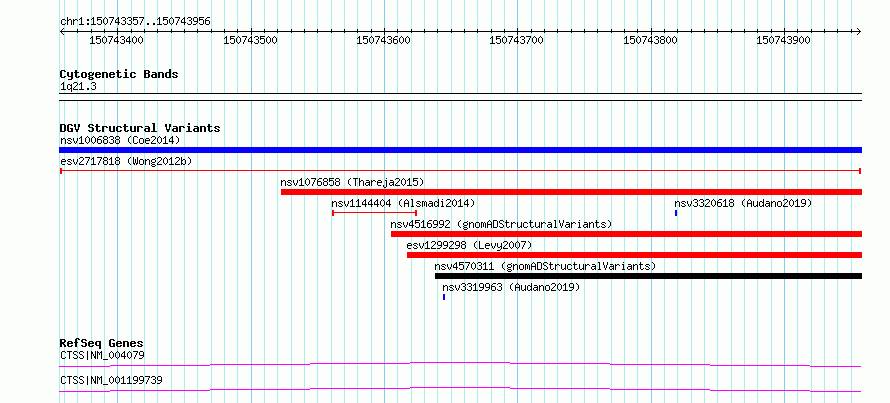Image resolution: width=890 pixels, height=403 pixels.
Task: Click the red nsv4516992 gnomAD variant bar
Action: [626, 234]
